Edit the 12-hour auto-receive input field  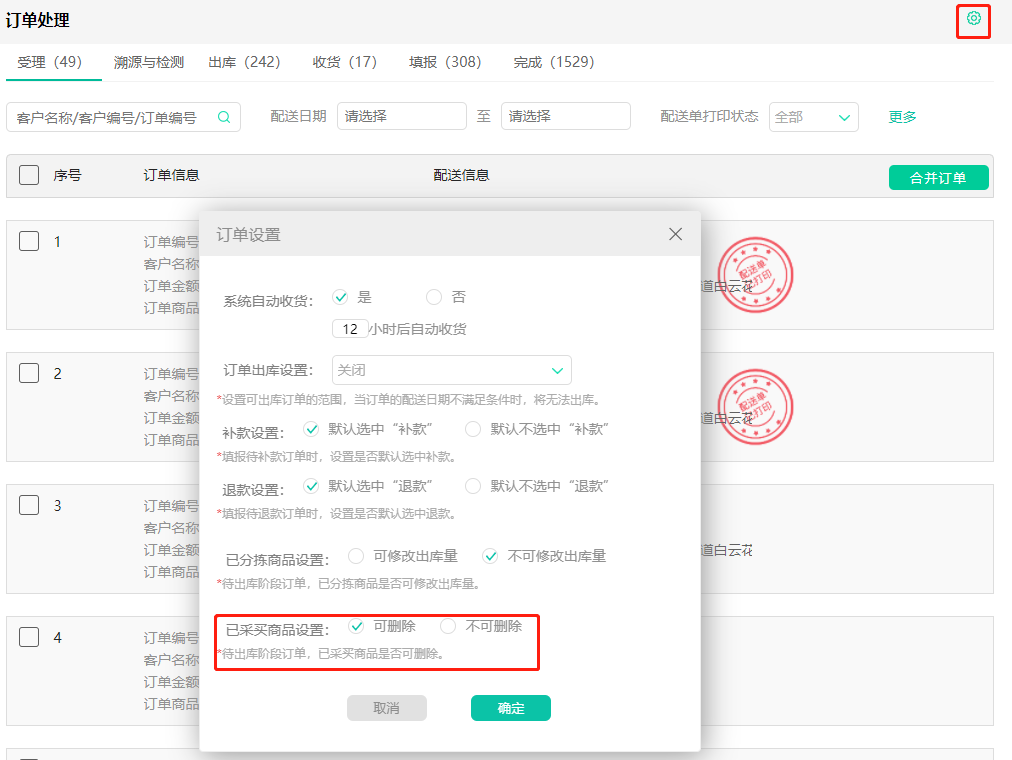point(352,328)
